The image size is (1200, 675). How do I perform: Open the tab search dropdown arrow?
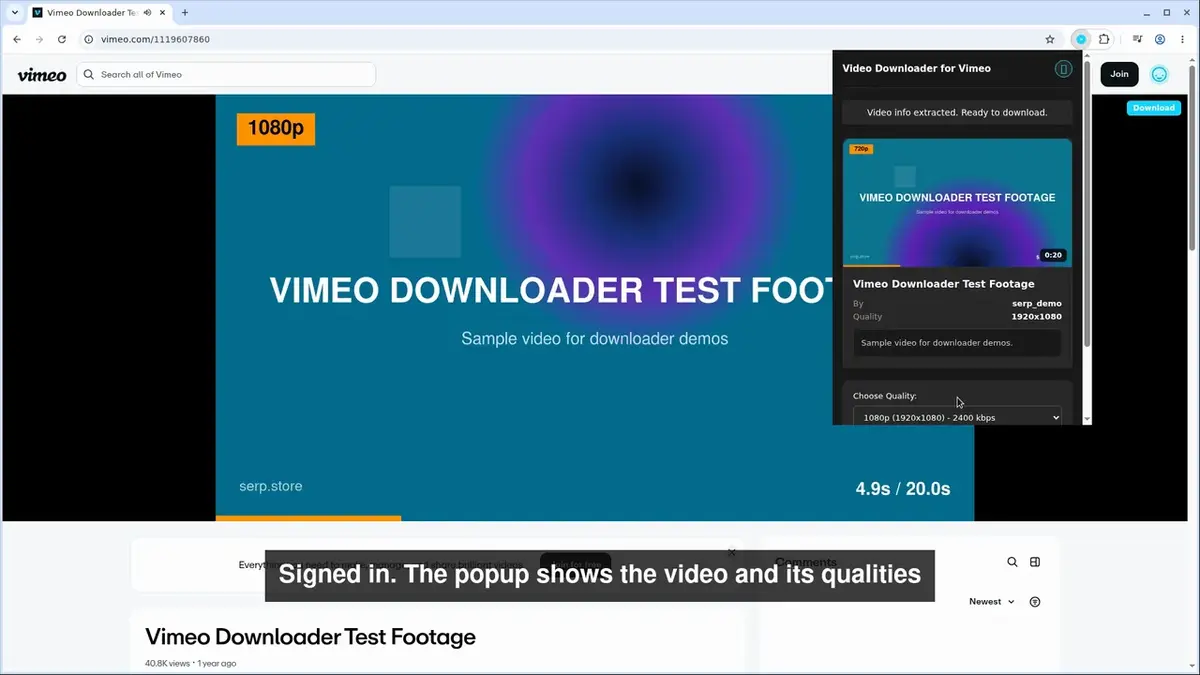[15, 12]
